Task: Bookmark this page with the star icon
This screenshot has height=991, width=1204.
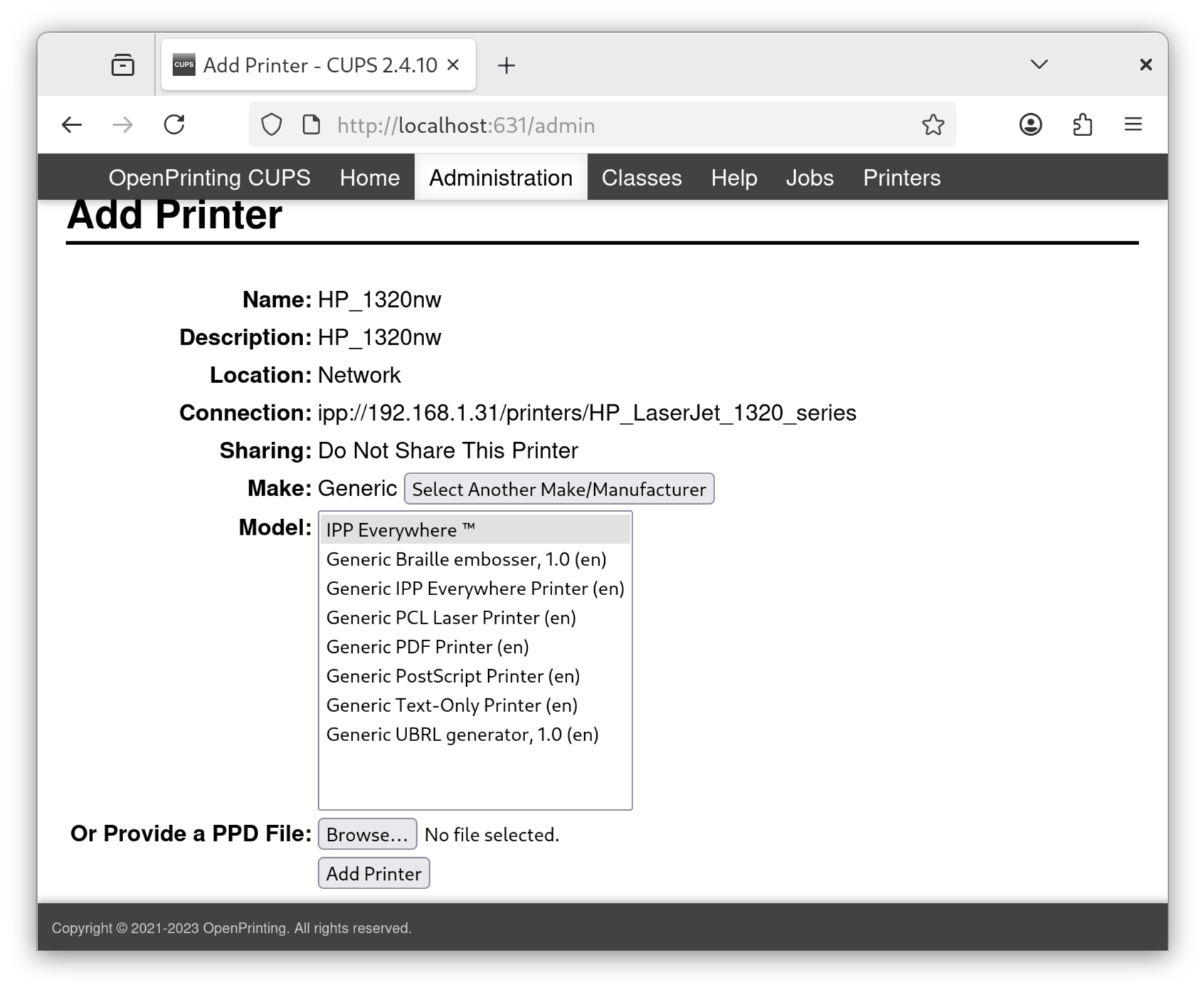Action: (932, 125)
